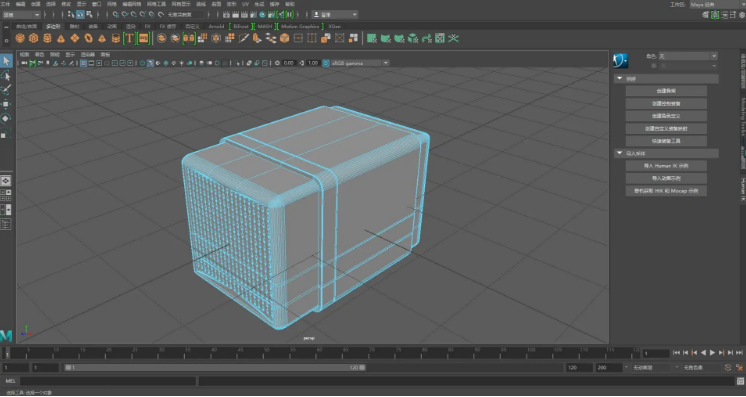This screenshot has height=397, width=746.
Task: Toggle the viewport grid display icon
Action: [x=84, y=63]
